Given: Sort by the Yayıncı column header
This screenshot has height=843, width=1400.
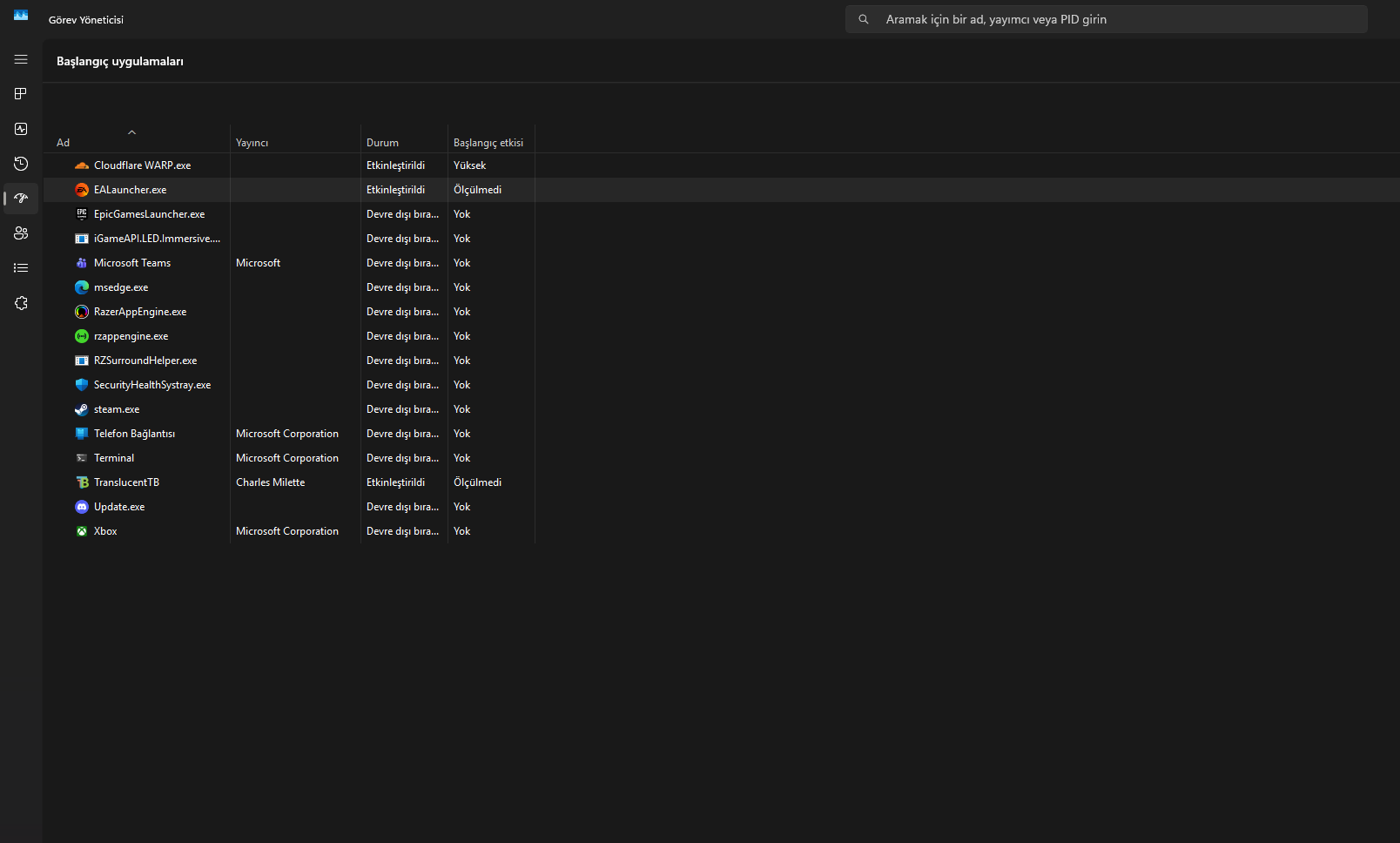Looking at the screenshot, I should click(295, 138).
